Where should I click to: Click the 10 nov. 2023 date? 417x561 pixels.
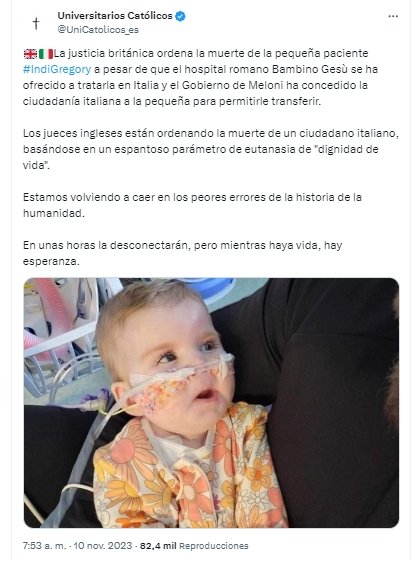point(103,546)
